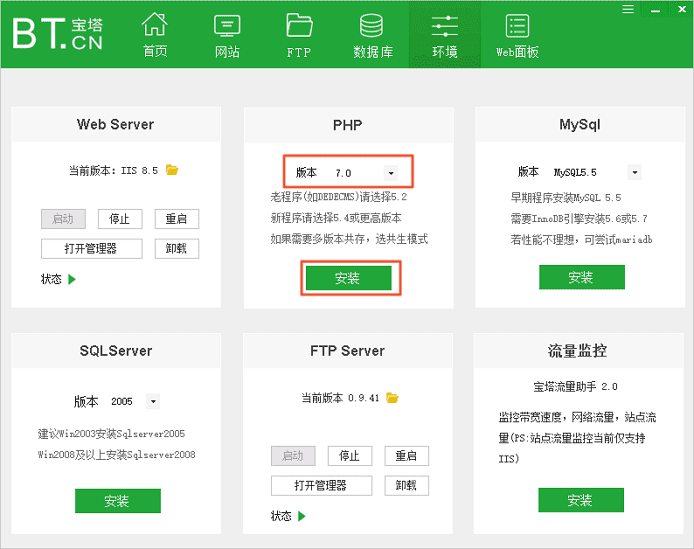Install 流量监控 traffic monitor
The image size is (694, 549).
pyautogui.click(x=581, y=500)
